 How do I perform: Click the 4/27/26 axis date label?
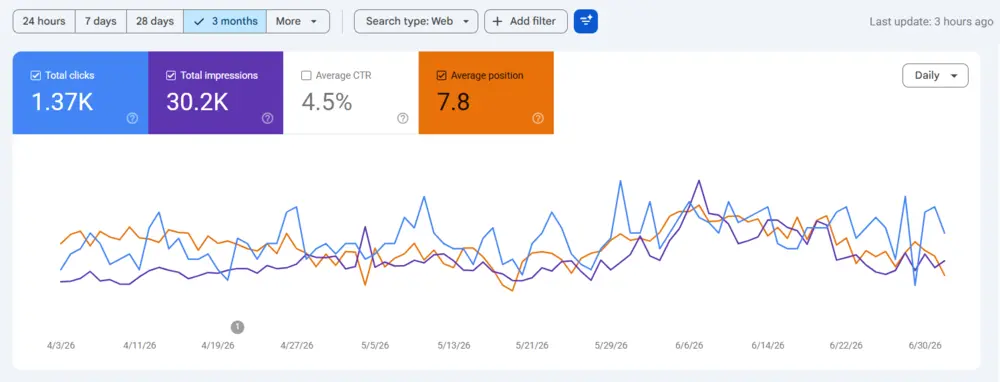[297, 345]
